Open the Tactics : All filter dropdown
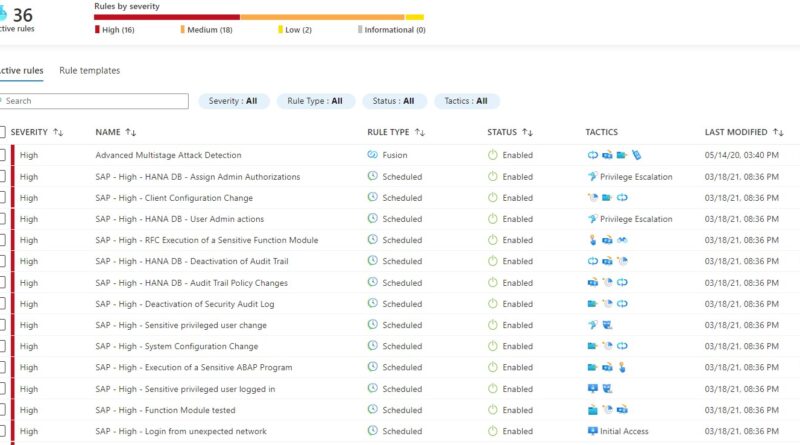 click(466, 101)
